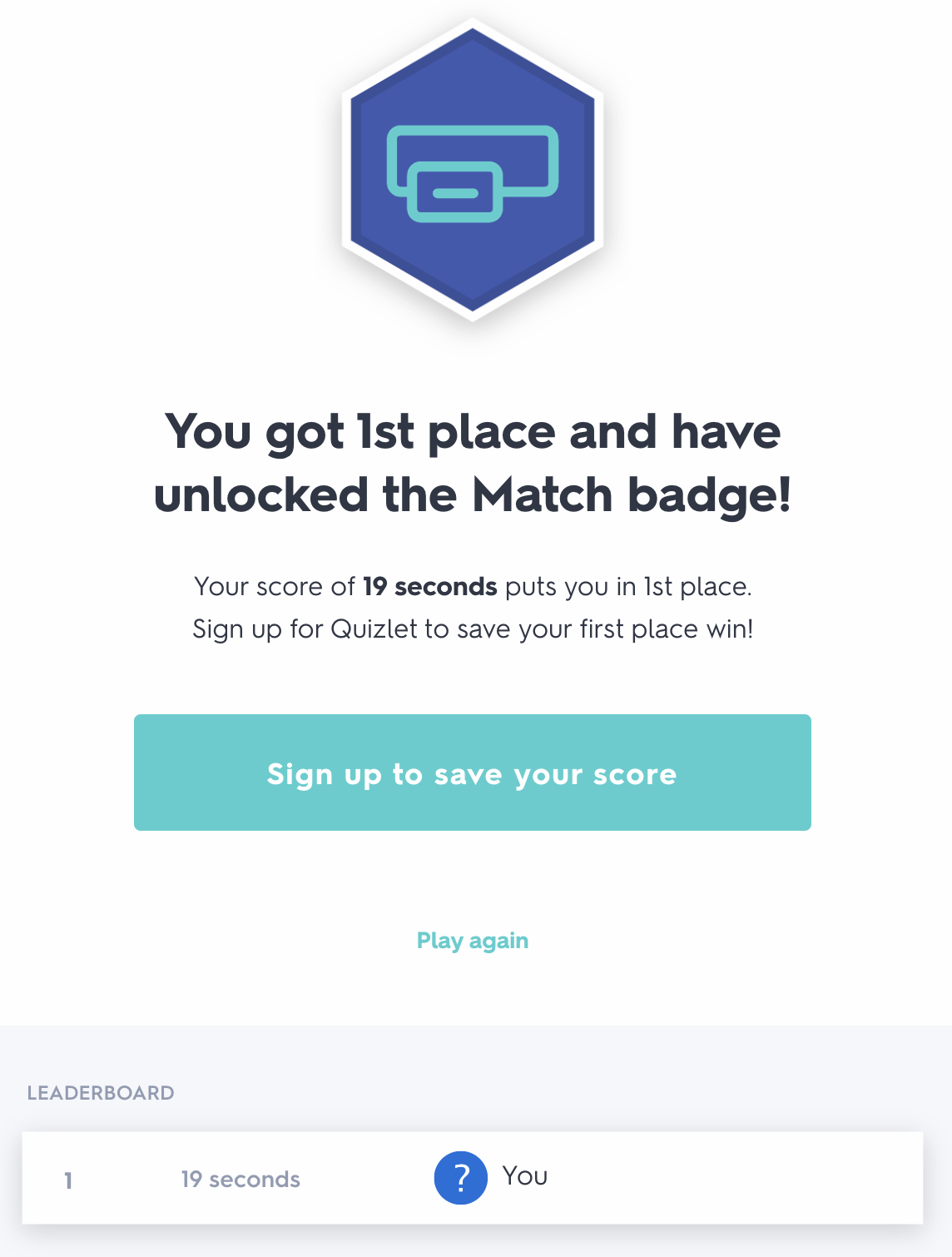Viewport: 952px width, 1257px height.
Task: Click the word Quizlet in the message
Action: click(374, 628)
